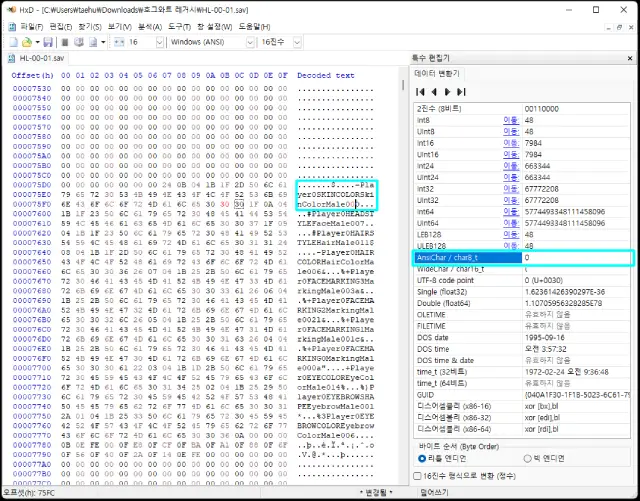Viewport: 640px width, 501px height.
Task: Open the 찾기(S) menu
Action: click(x=90, y=27)
